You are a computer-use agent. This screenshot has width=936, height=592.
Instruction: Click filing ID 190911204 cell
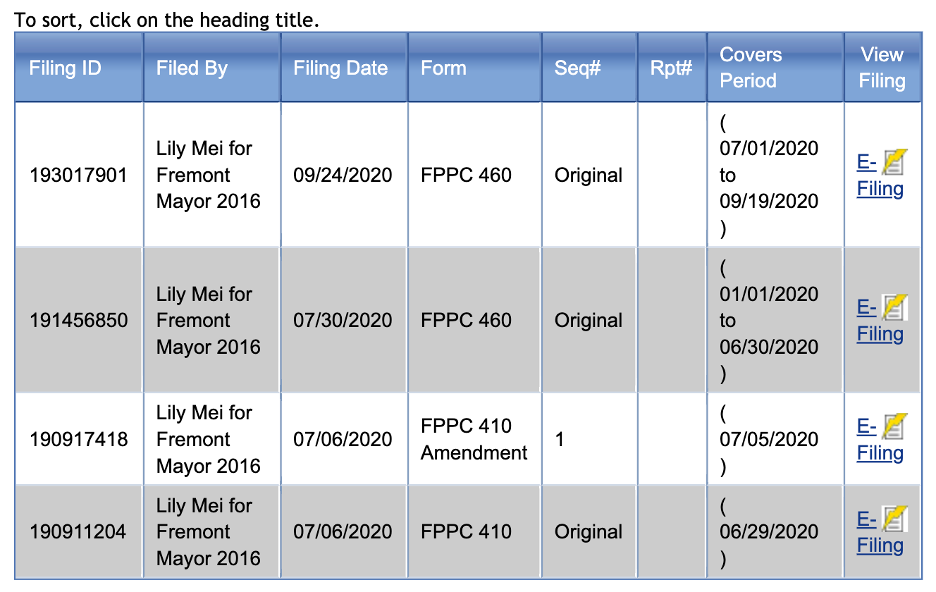click(78, 532)
